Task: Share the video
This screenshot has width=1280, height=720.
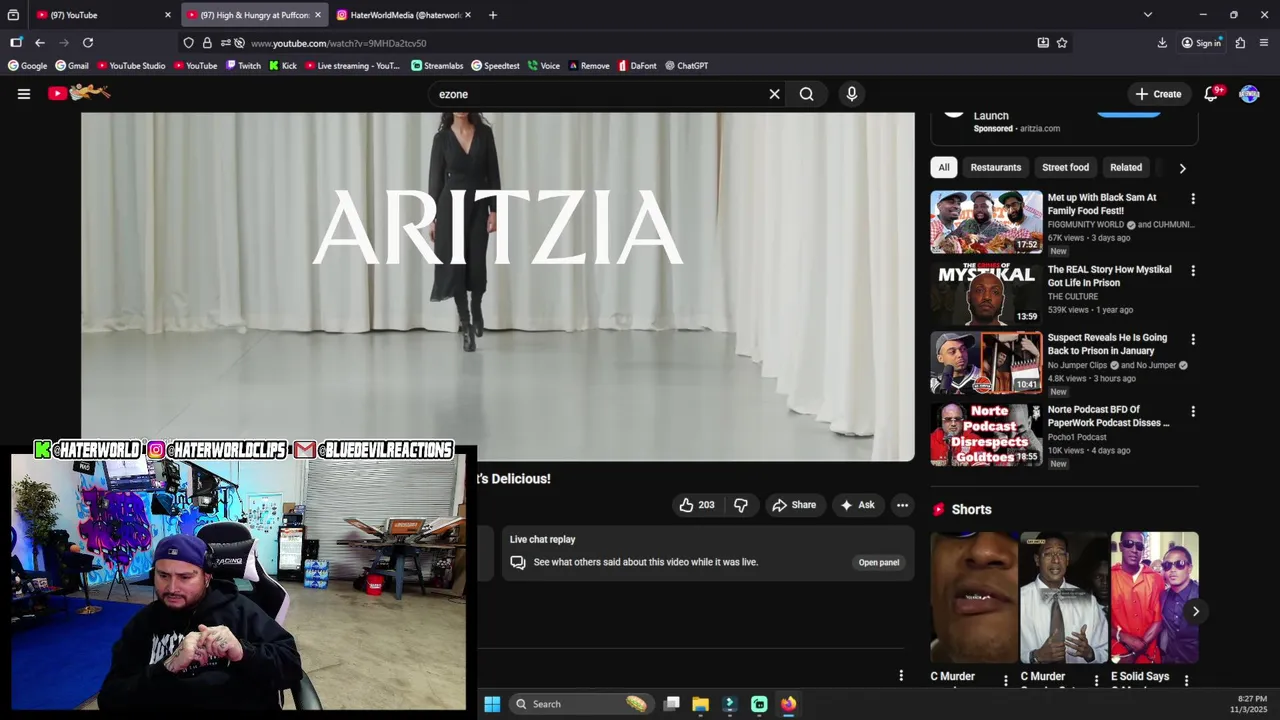Action: tap(794, 505)
